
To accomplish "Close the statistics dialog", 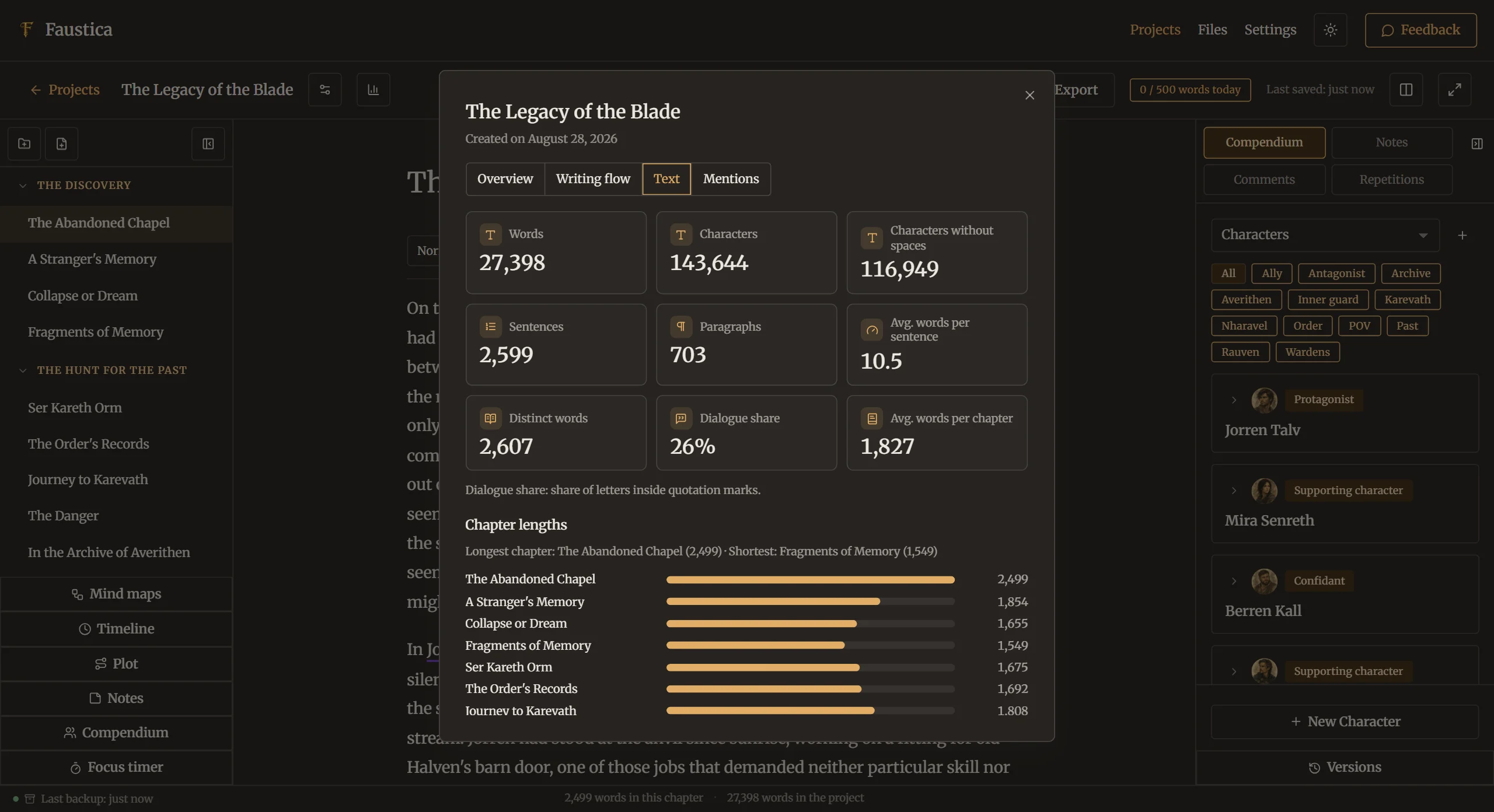I will click(x=1029, y=95).
